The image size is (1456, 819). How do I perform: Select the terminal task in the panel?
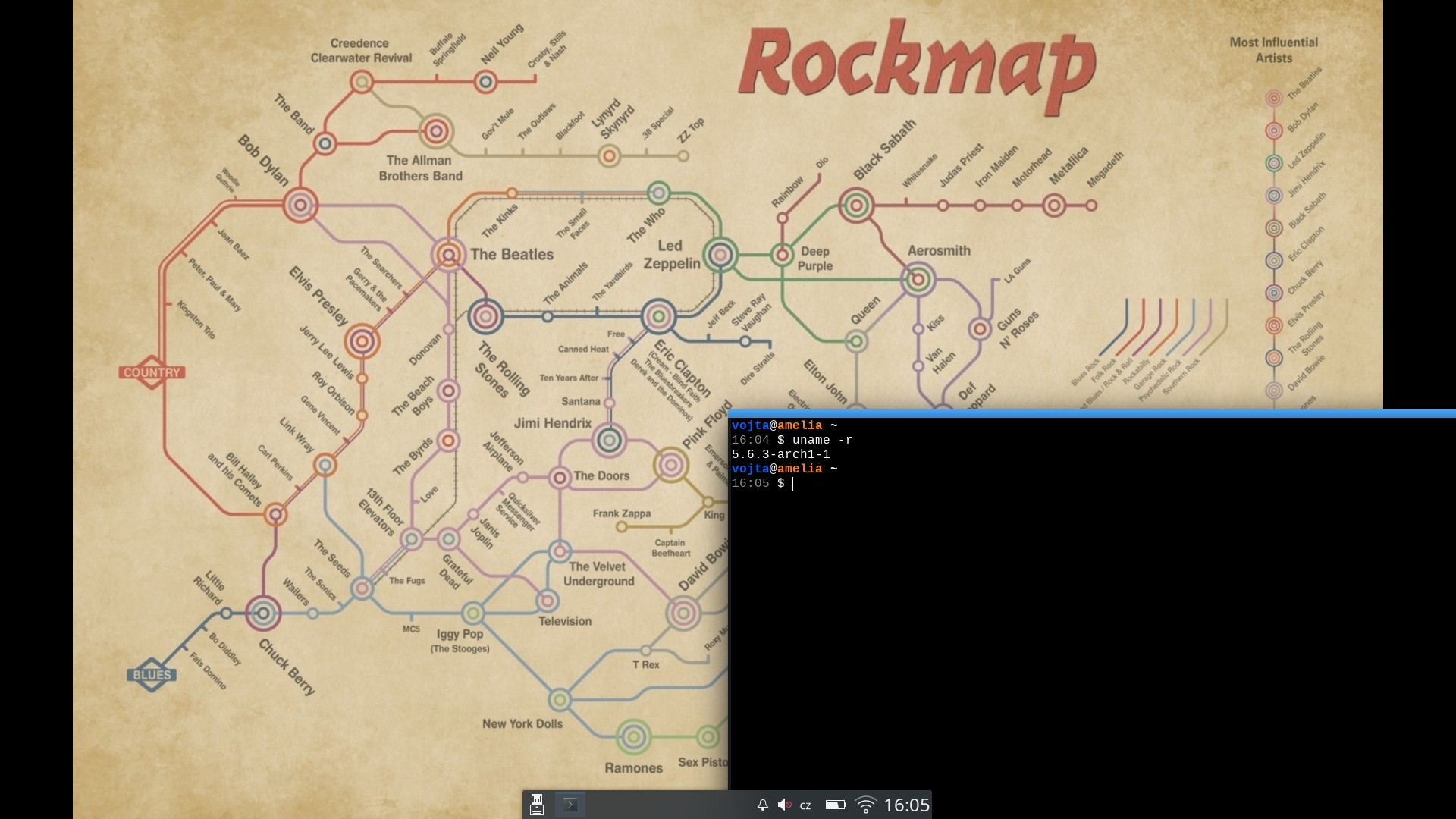[x=571, y=805]
